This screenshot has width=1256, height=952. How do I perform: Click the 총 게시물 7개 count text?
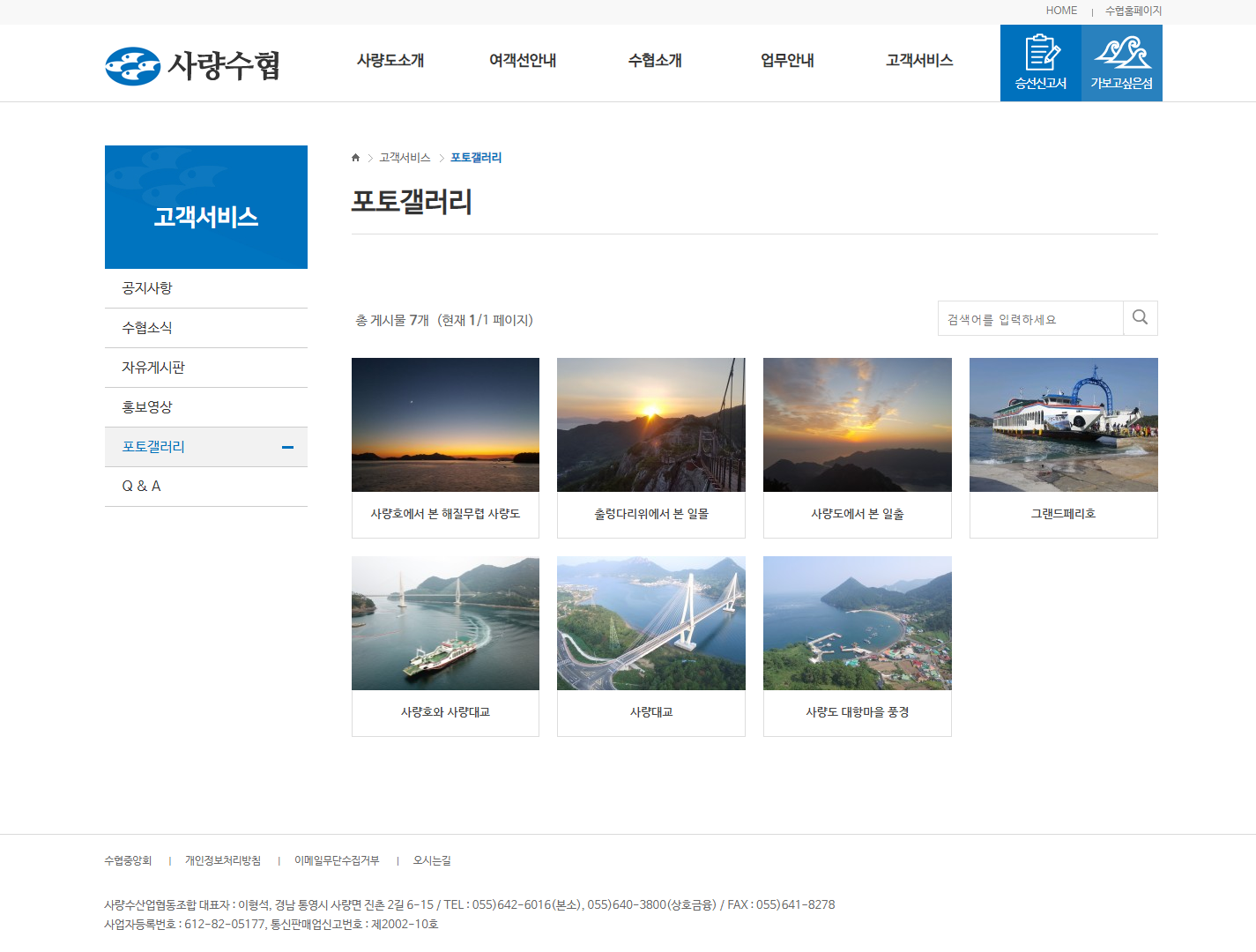tap(392, 320)
